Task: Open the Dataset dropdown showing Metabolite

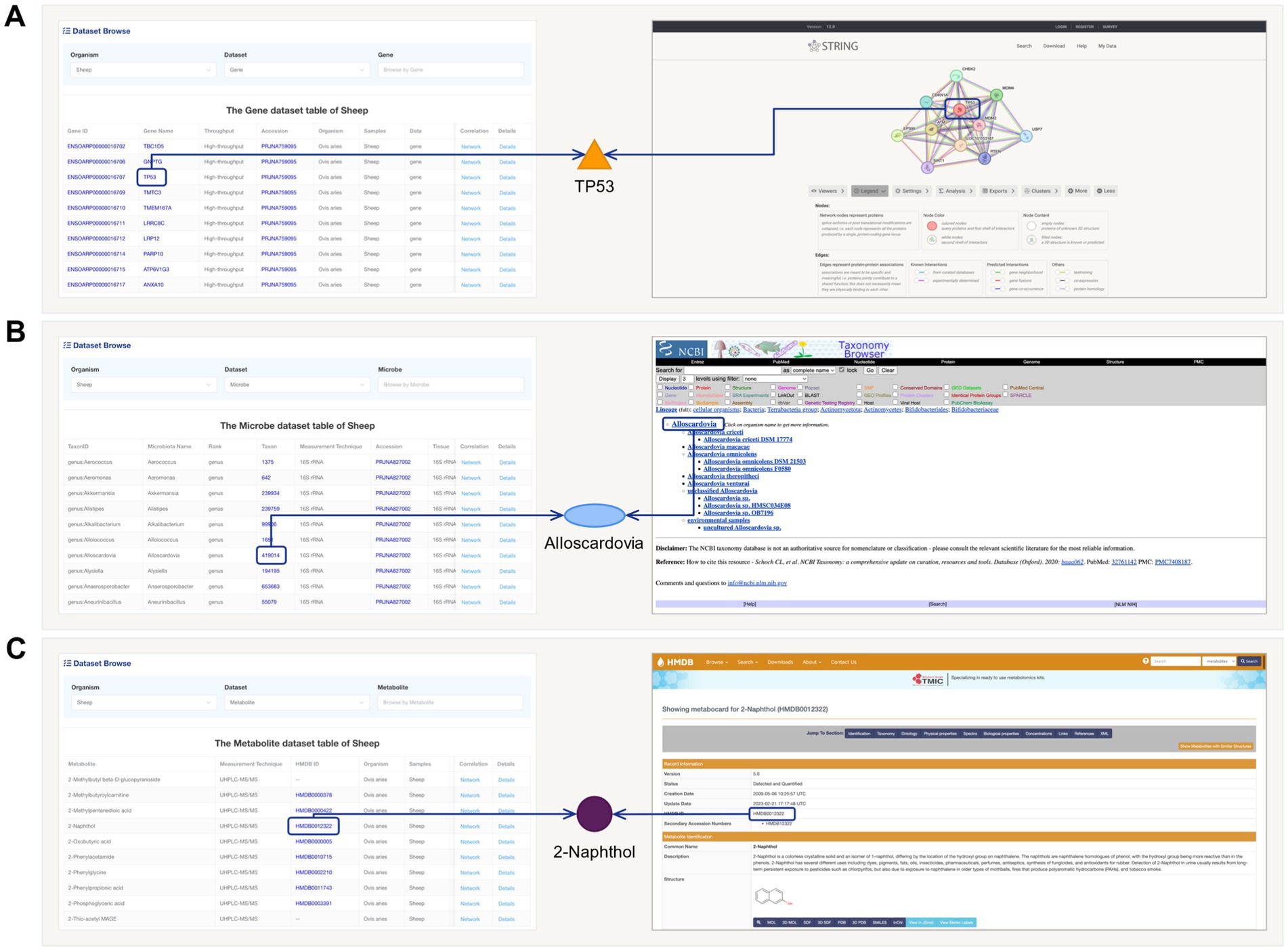Action: coord(297,702)
